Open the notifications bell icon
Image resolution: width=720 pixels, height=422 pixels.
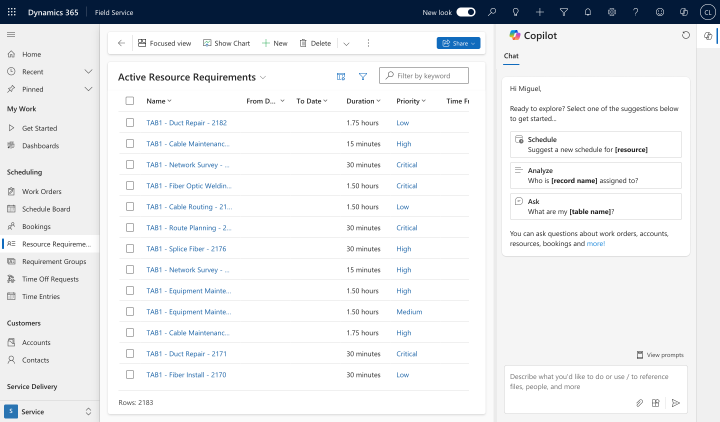click(x=588, y=12)
